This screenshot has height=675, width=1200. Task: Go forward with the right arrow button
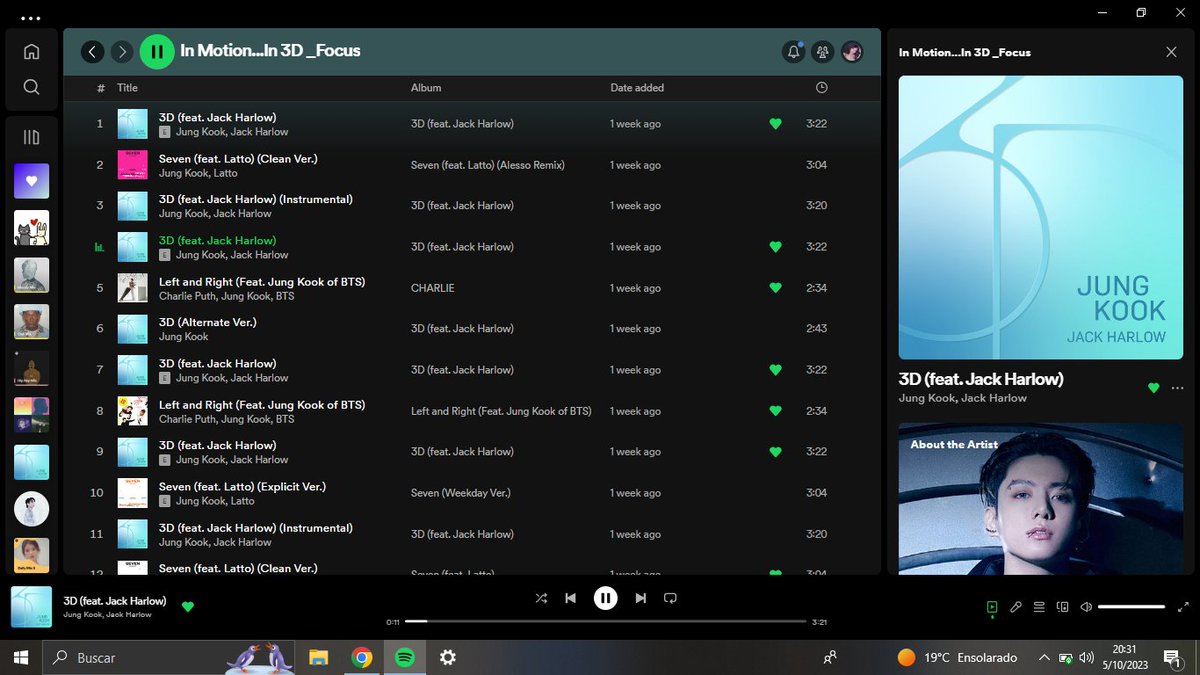click(x=122, y=52)
